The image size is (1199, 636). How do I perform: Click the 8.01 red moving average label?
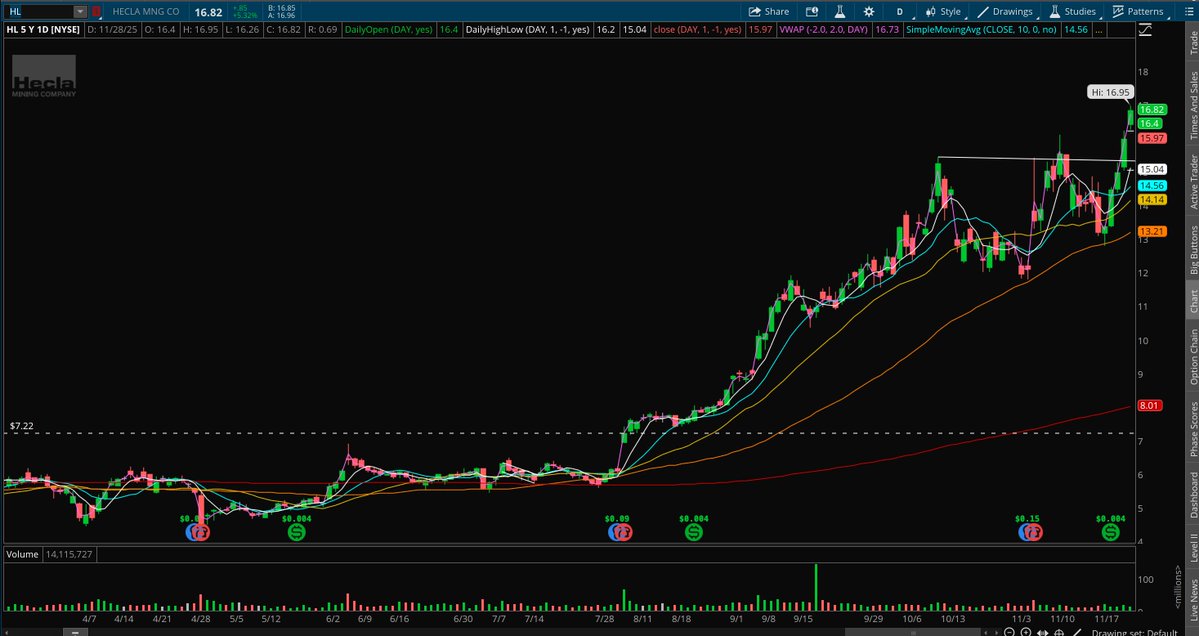click(1150, 406)
